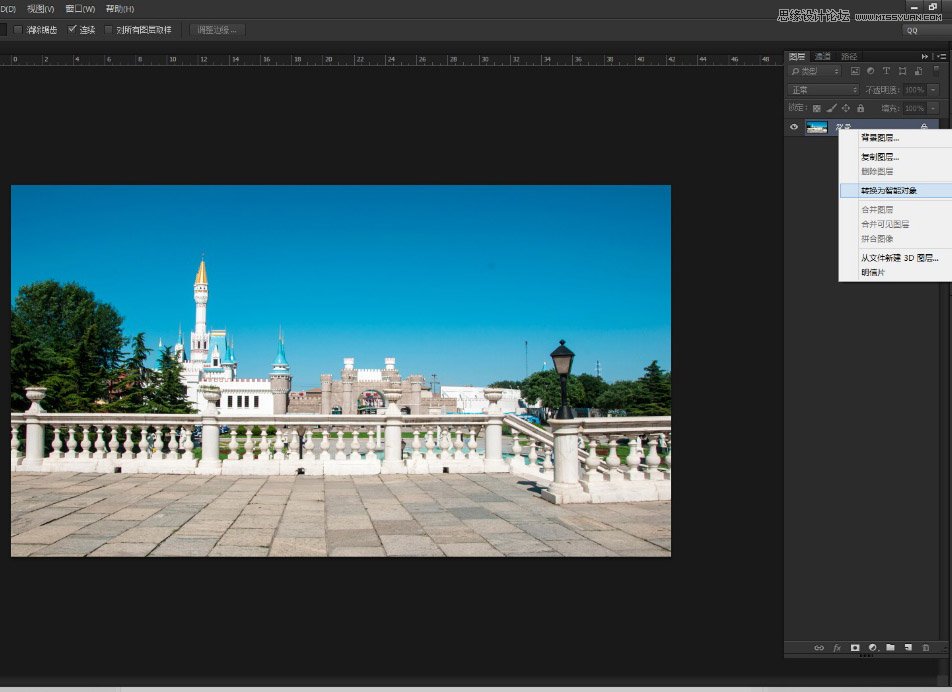Click the create new layer icon
Viewport: 952px width, 692px height.
[x=908, y=648]
